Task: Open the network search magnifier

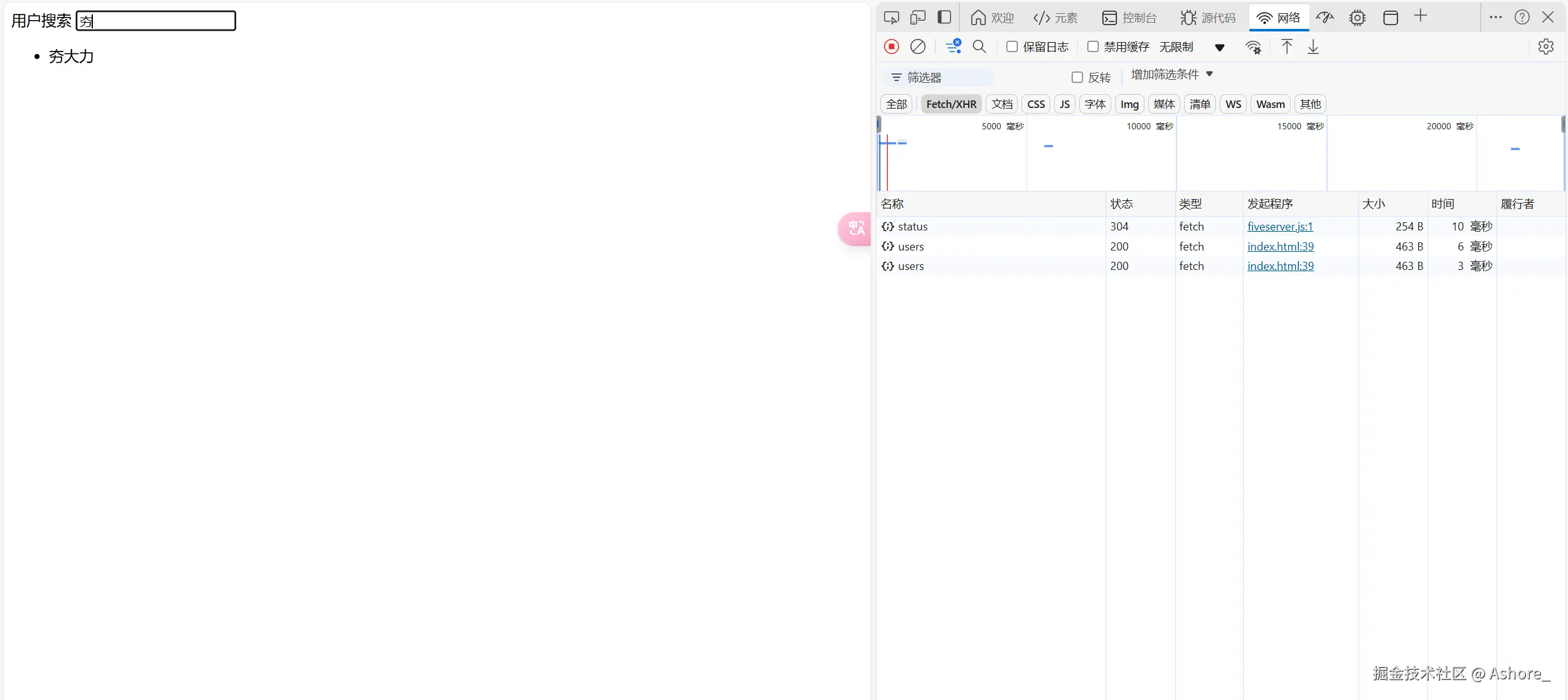Action: coord(979,46)
